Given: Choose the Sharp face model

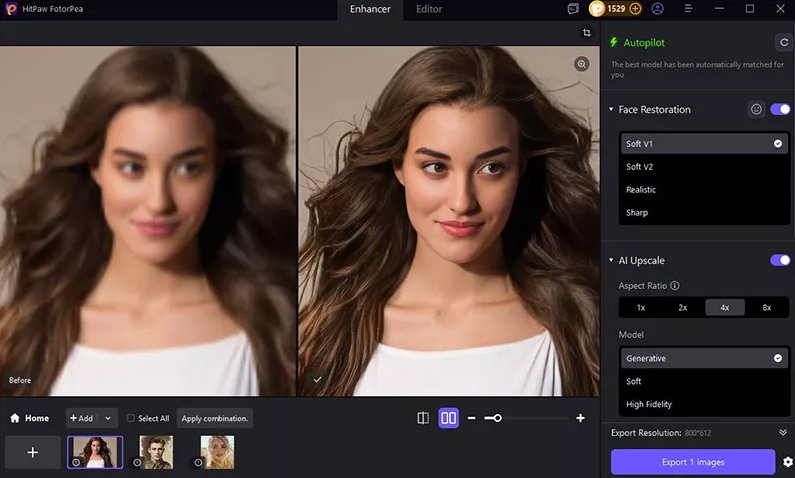Looking at the screenshot, I should pyautogui.click(x=704, y=212).
